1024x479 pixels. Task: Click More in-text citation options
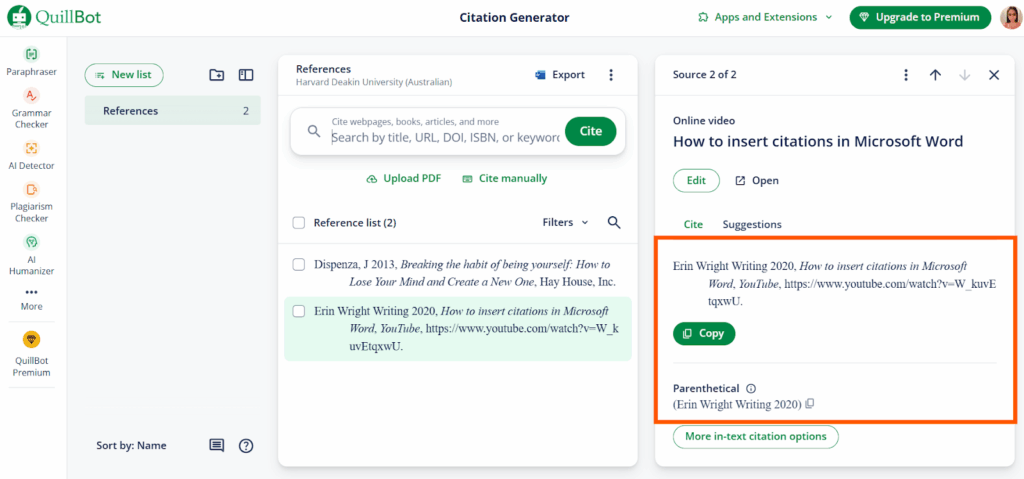756,436
